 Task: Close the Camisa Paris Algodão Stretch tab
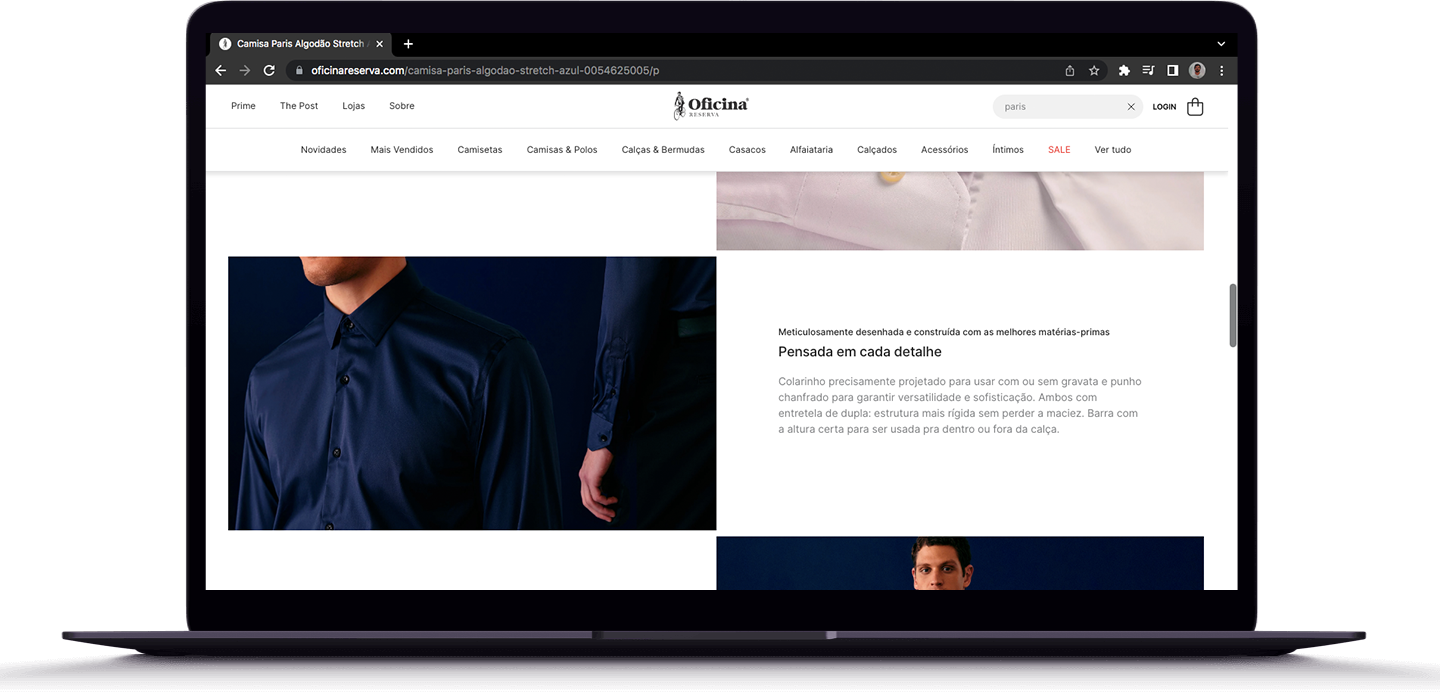(379, 44)
